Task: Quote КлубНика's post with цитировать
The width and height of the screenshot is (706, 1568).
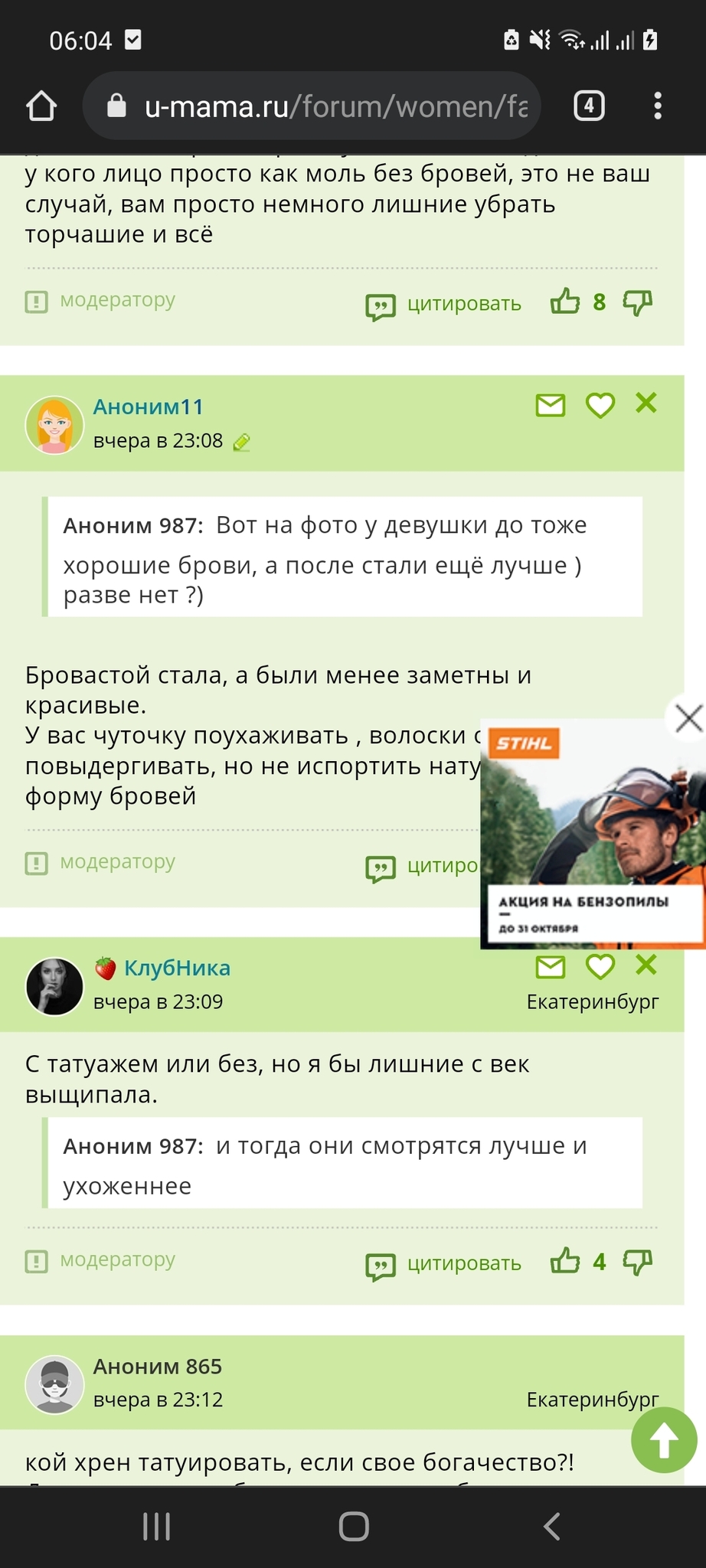Action: pos(444,1263)
